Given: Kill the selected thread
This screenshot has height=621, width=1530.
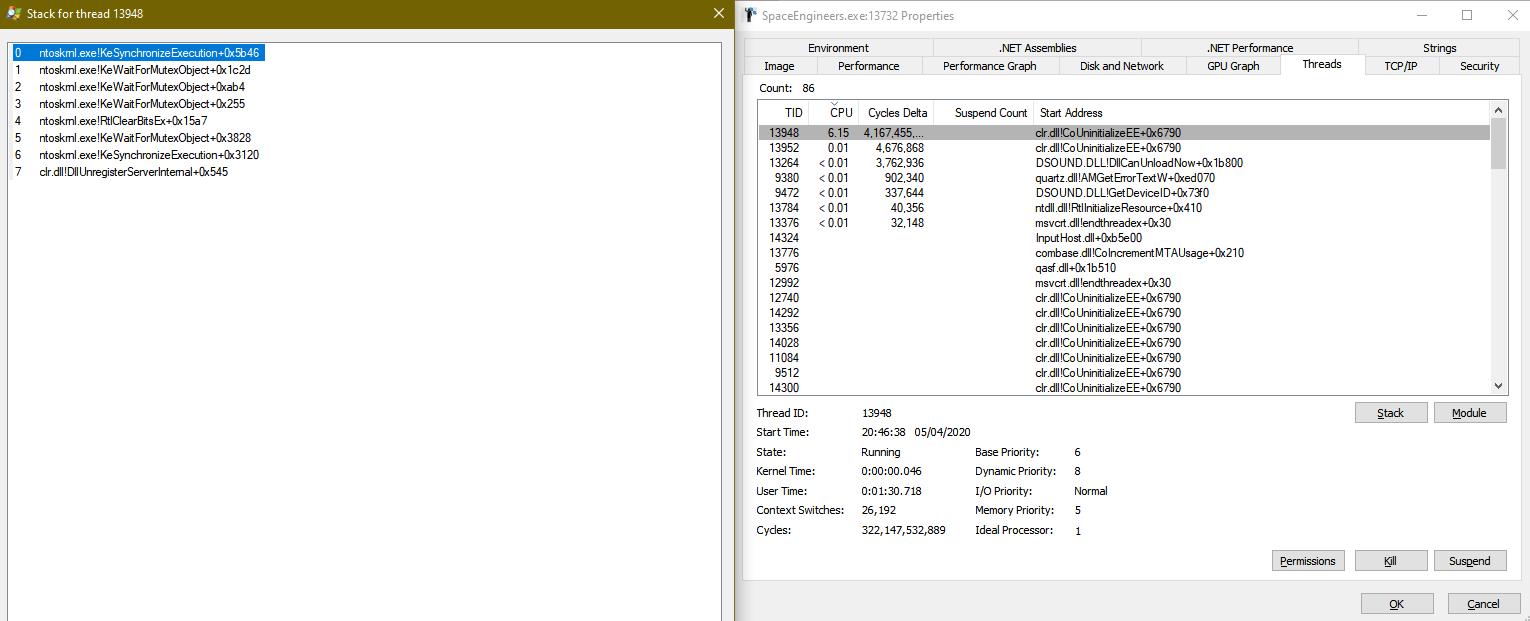Looking at the screenshot, I should pos(1390,561).
